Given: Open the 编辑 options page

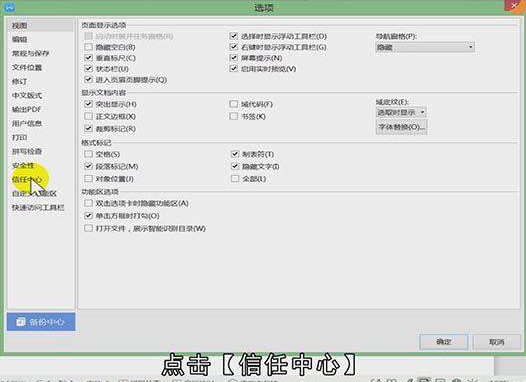Looking at the screenshot, I should tap(20, 39).
